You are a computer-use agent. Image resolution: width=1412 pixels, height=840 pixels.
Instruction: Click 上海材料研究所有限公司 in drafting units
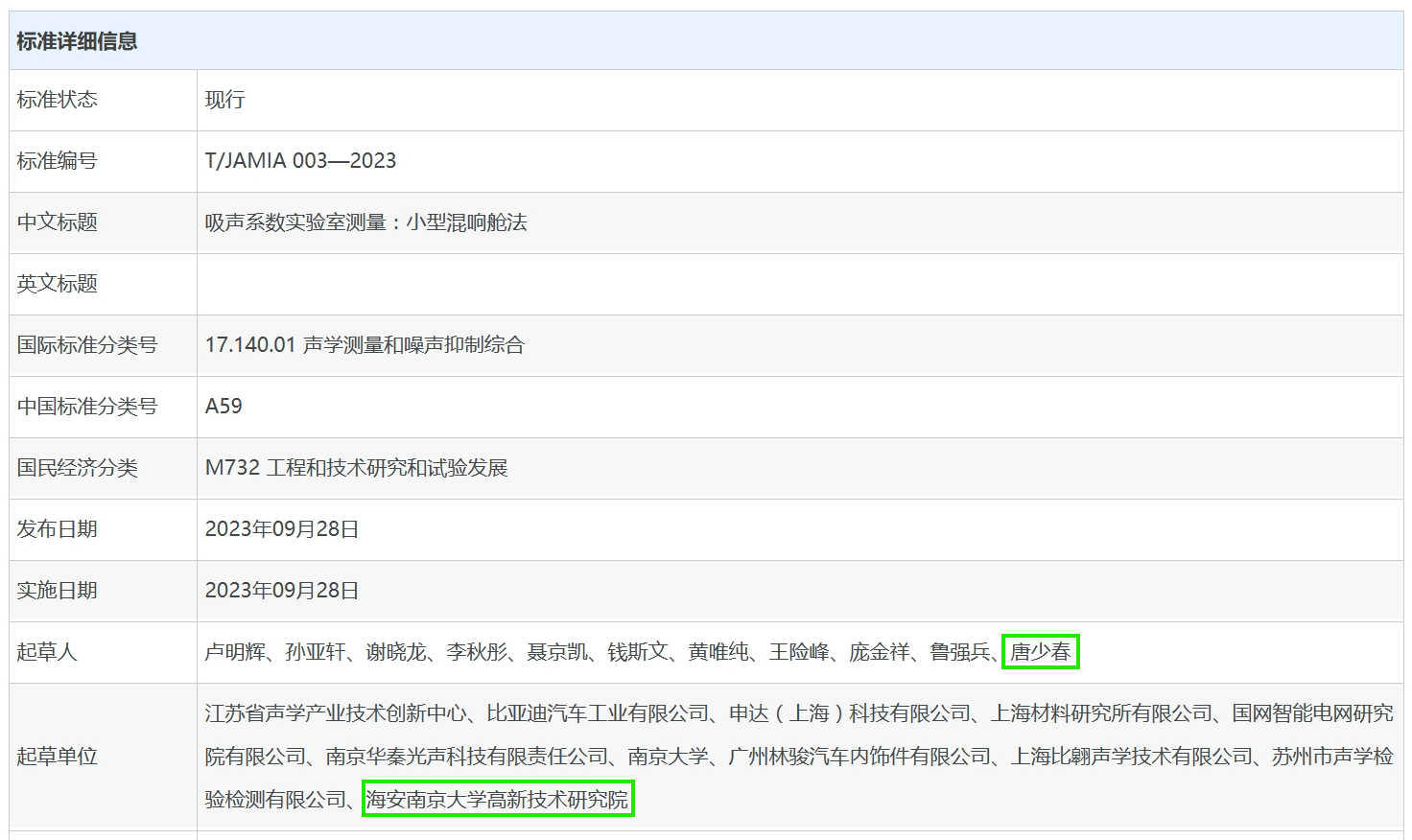point(1101,713)
